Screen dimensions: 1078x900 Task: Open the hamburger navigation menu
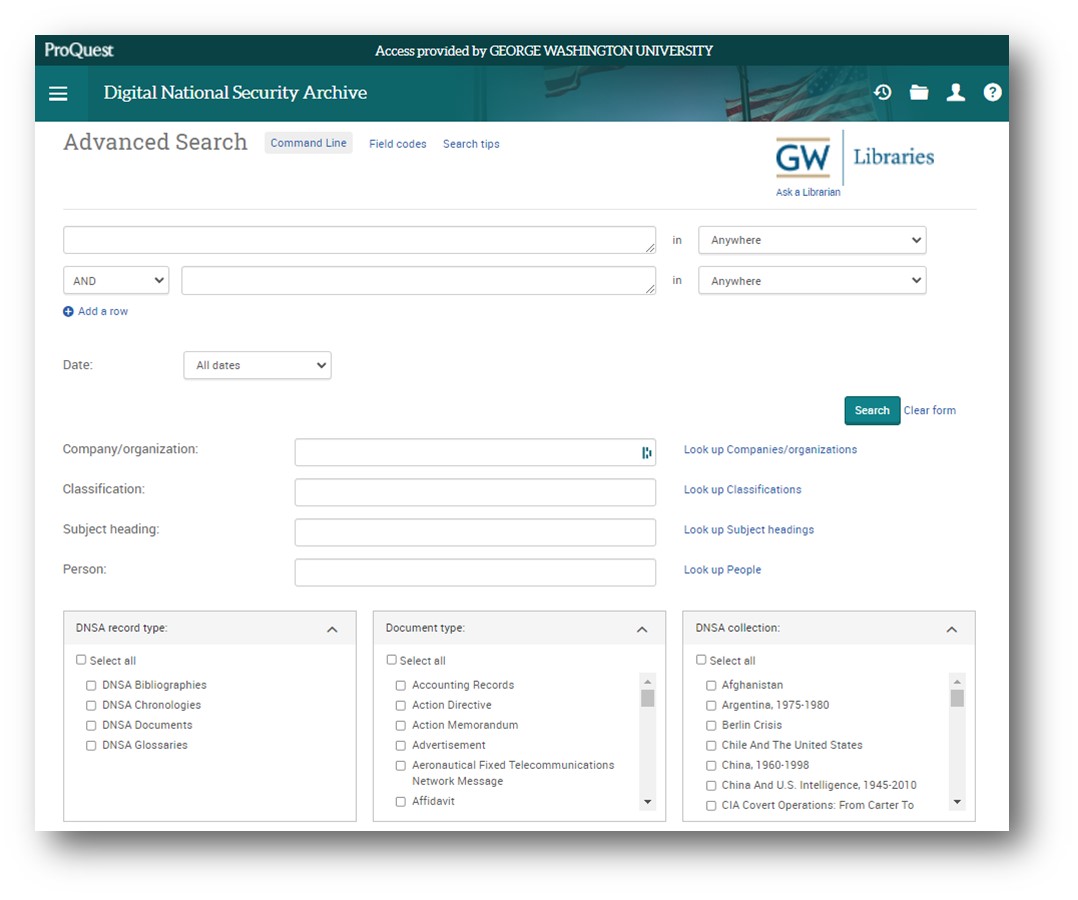58,94
